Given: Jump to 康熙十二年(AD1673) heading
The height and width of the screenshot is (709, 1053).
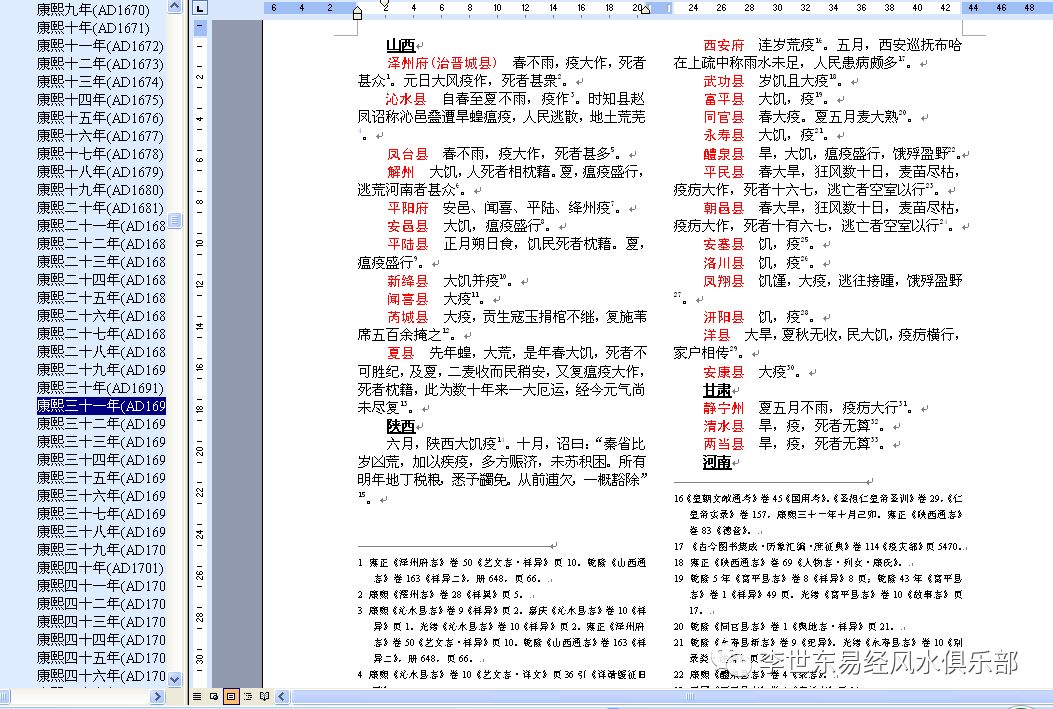Looking at the screenshot, I should pos(99,64).
